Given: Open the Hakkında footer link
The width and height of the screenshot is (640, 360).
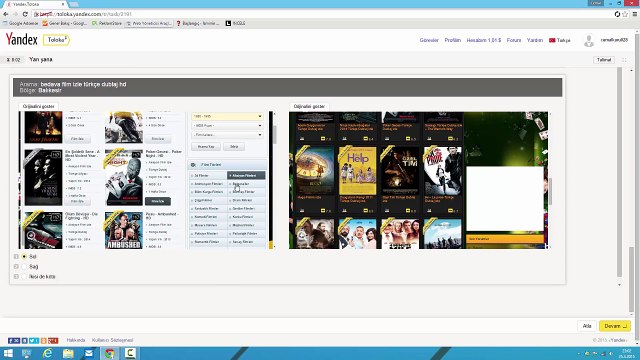Looking at the screenshot, I should pyautogui.click(x=76, y=340).
